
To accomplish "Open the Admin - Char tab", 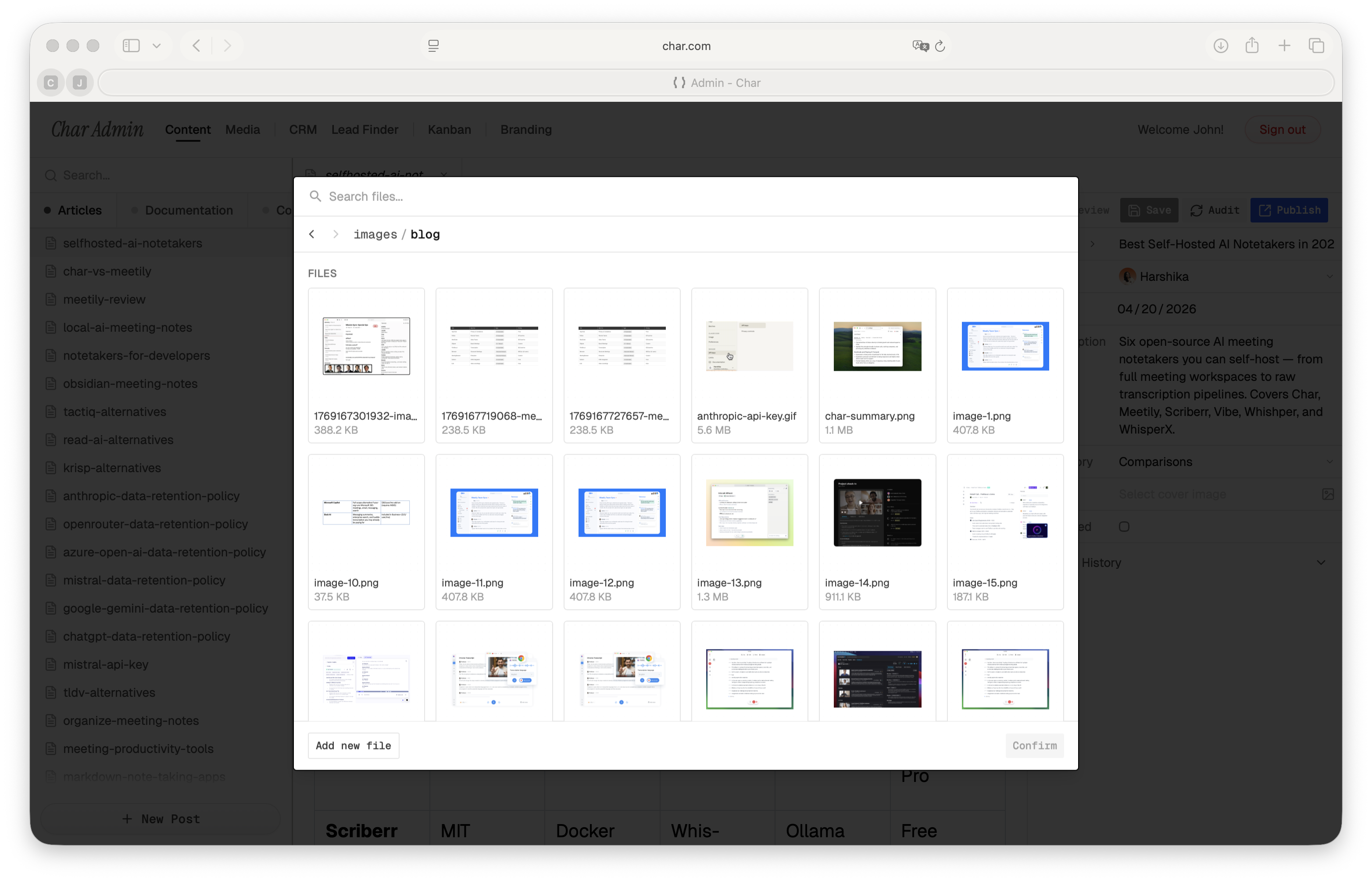I will [x=716, y=82].
